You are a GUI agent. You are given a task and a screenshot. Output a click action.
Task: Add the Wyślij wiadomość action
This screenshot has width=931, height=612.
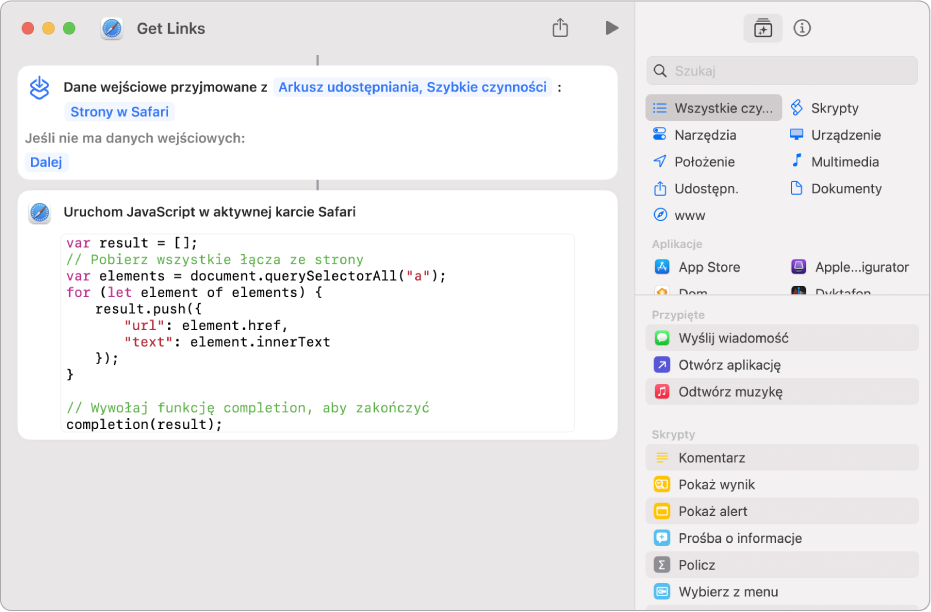pos(781,338)
